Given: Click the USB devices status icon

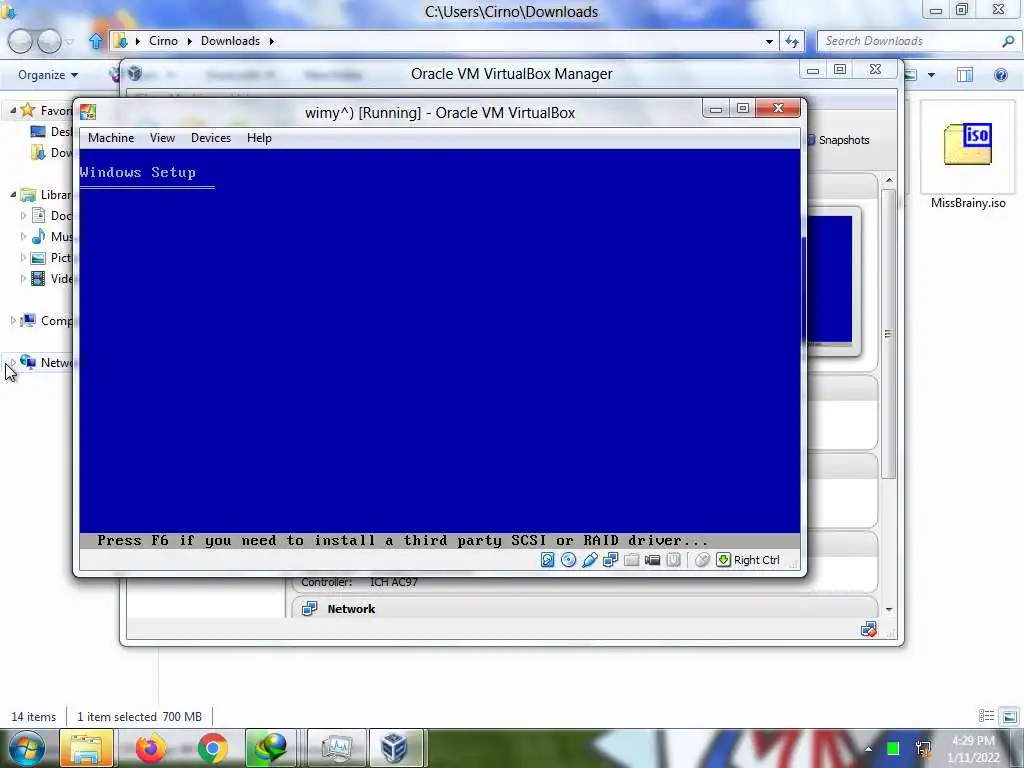Looking at the screenshot, I should (590, 560).
